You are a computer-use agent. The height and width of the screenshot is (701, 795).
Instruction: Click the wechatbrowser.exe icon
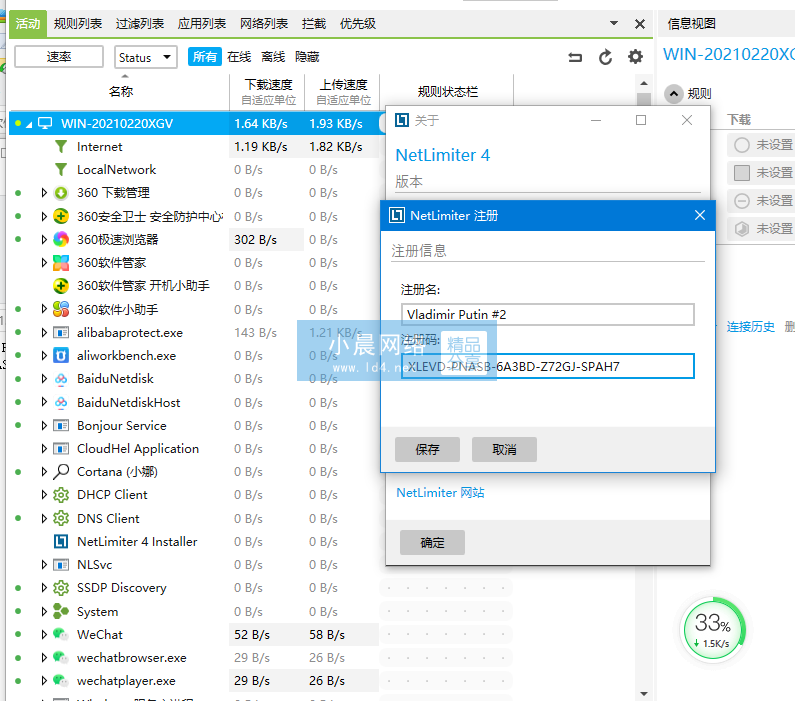click(61, 657)
